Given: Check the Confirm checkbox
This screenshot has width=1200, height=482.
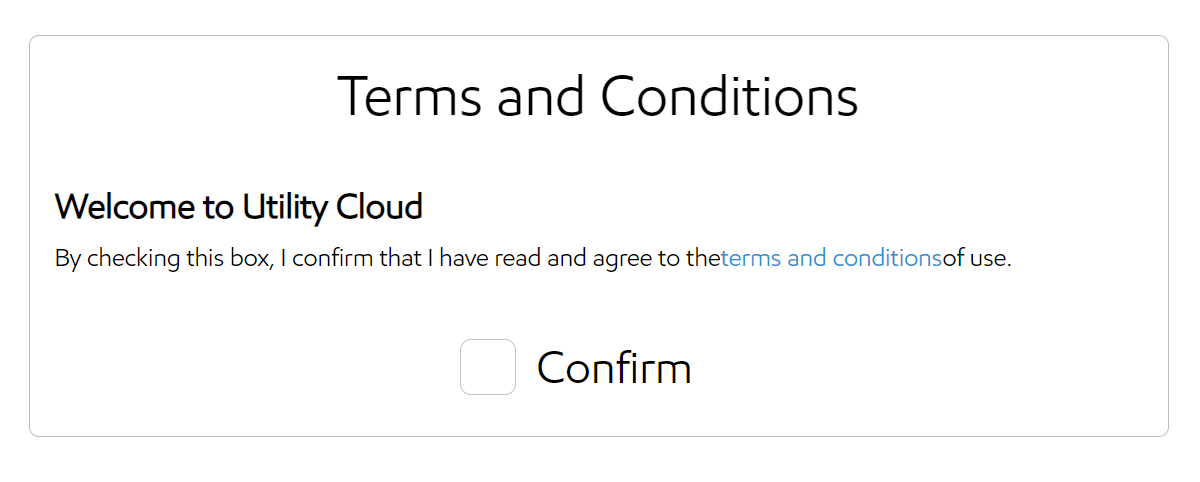Looking at the screenshot, I should coord(488,367).
